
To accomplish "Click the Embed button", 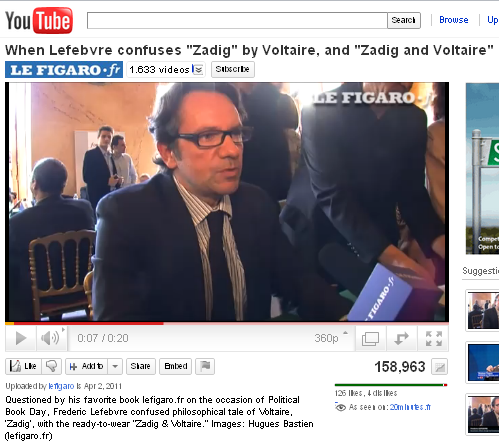I will (176, 366).
